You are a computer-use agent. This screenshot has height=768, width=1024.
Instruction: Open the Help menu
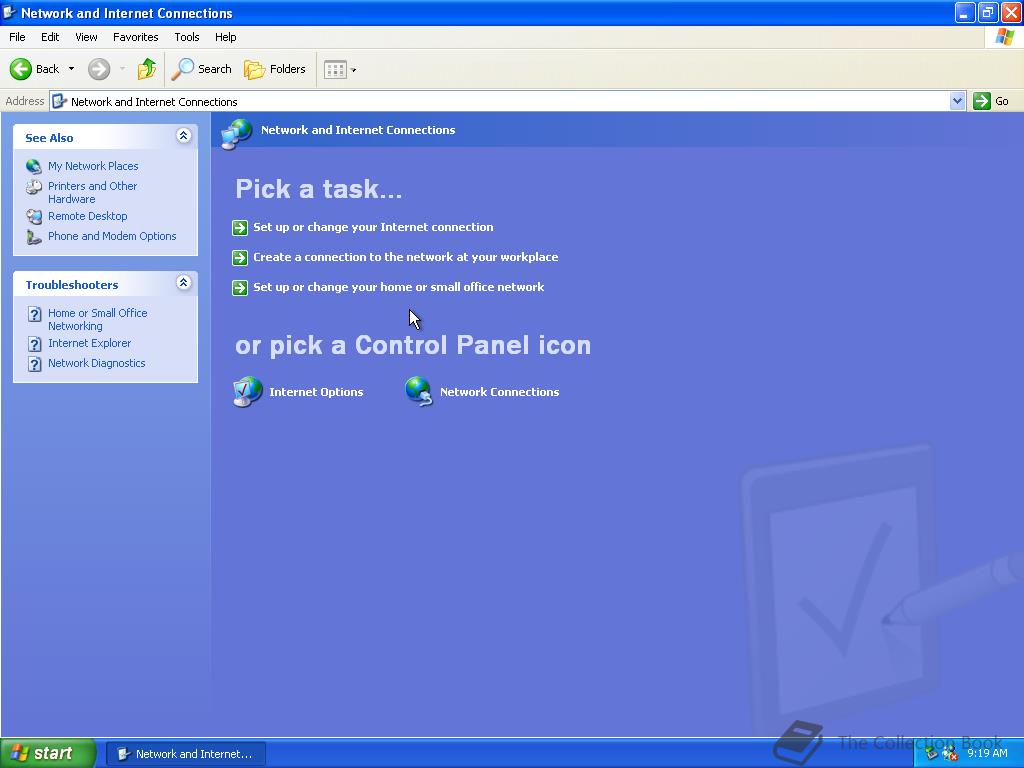coord(225,37)
